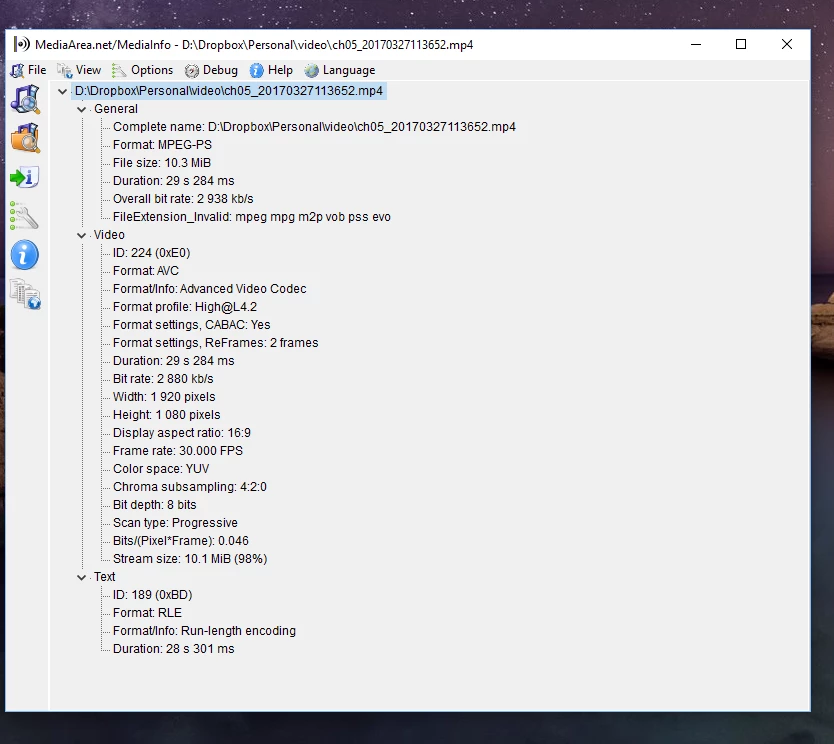
Task: Click the Open Folder sidebar icon
Action: (25, 138)
